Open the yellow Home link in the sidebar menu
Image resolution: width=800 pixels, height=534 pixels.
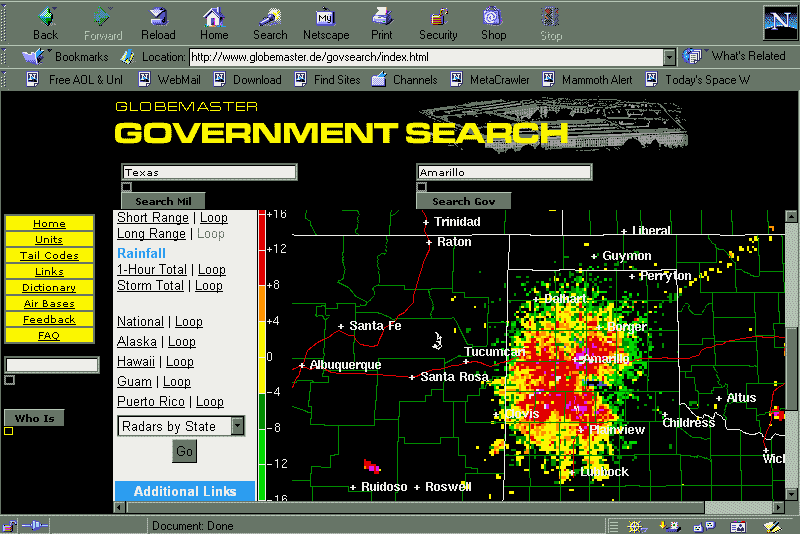[x=49, y=223]
